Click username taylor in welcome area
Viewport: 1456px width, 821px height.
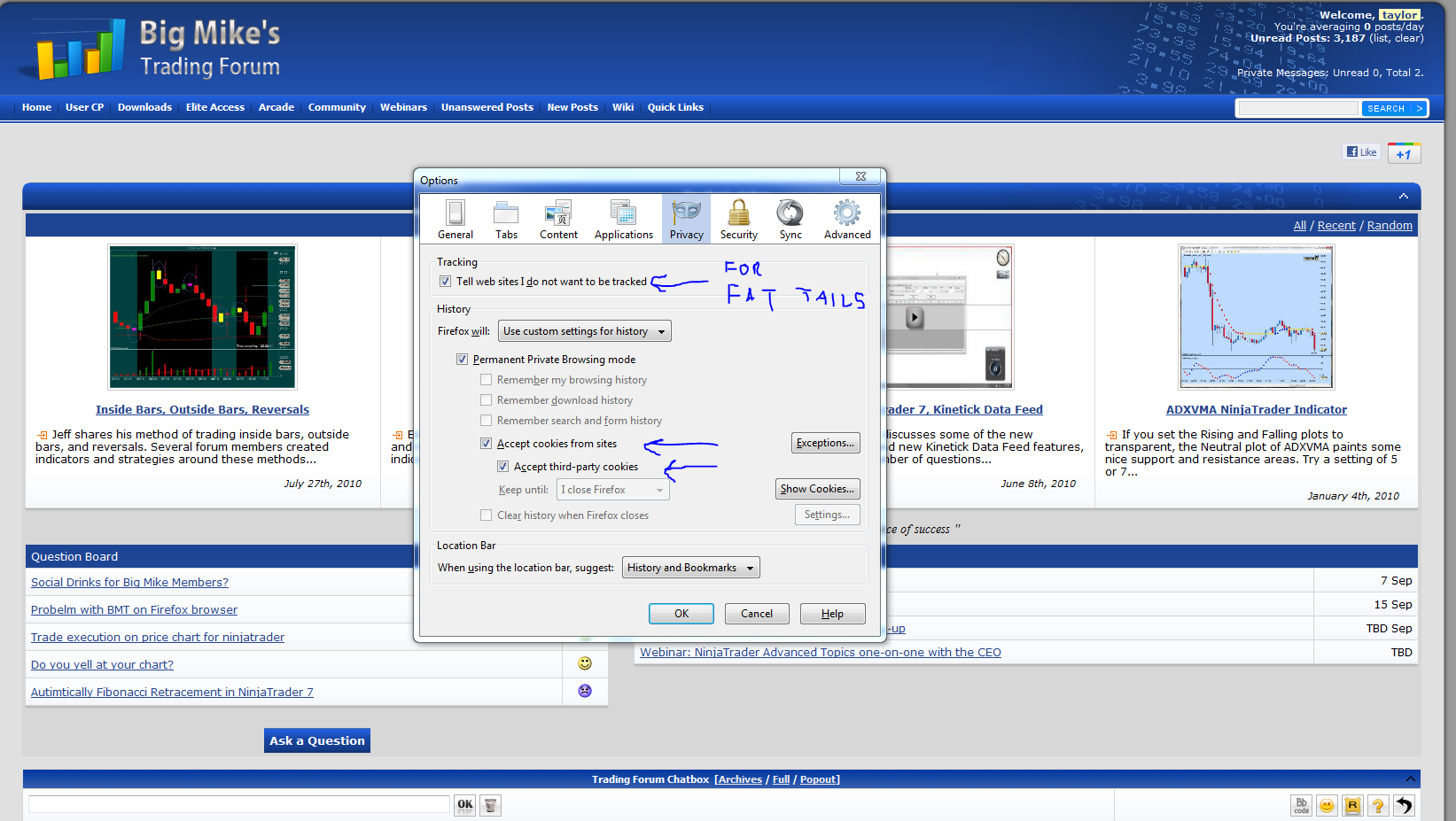[1399, 15]
